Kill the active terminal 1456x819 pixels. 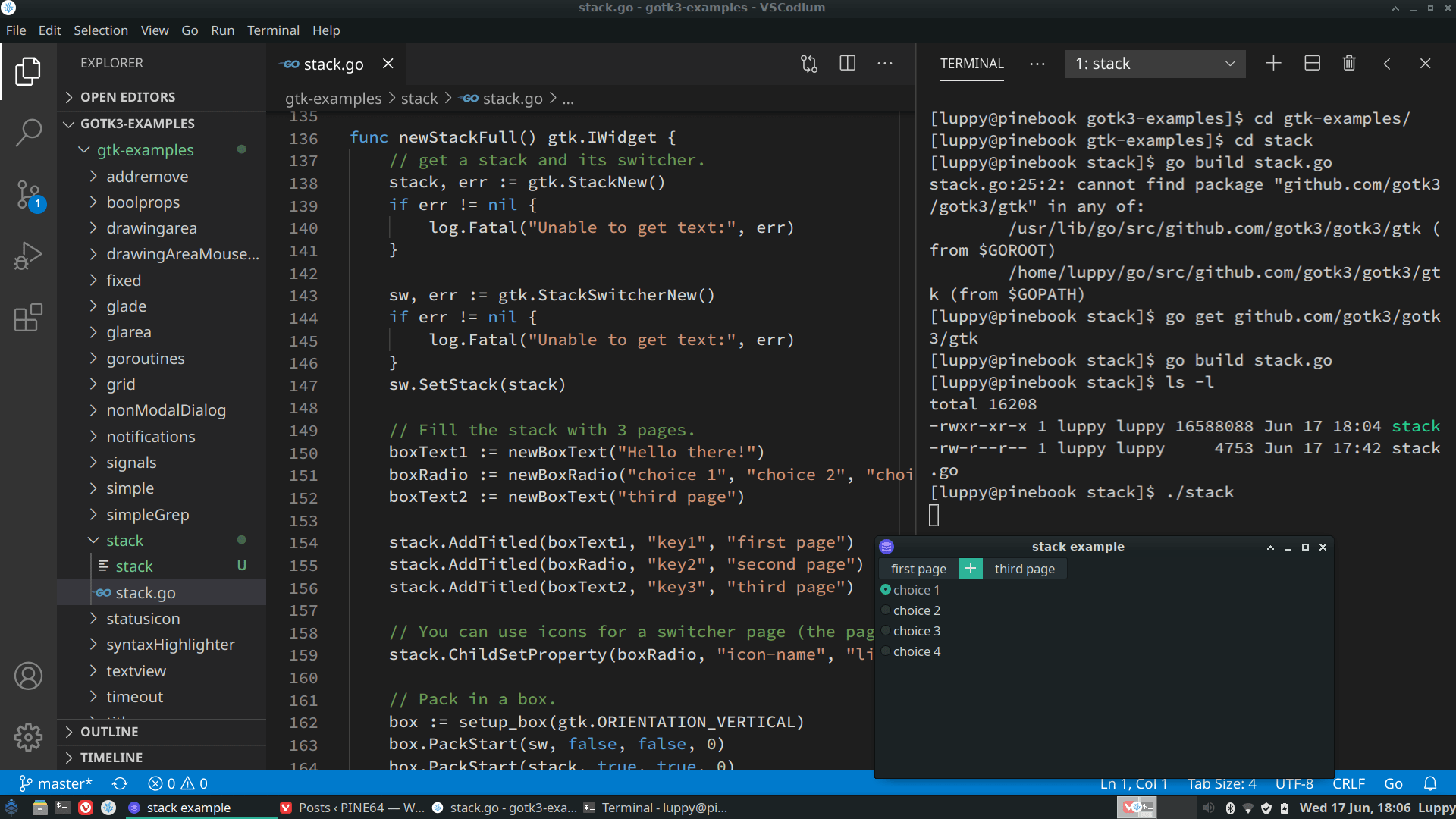coord(1349,63)
